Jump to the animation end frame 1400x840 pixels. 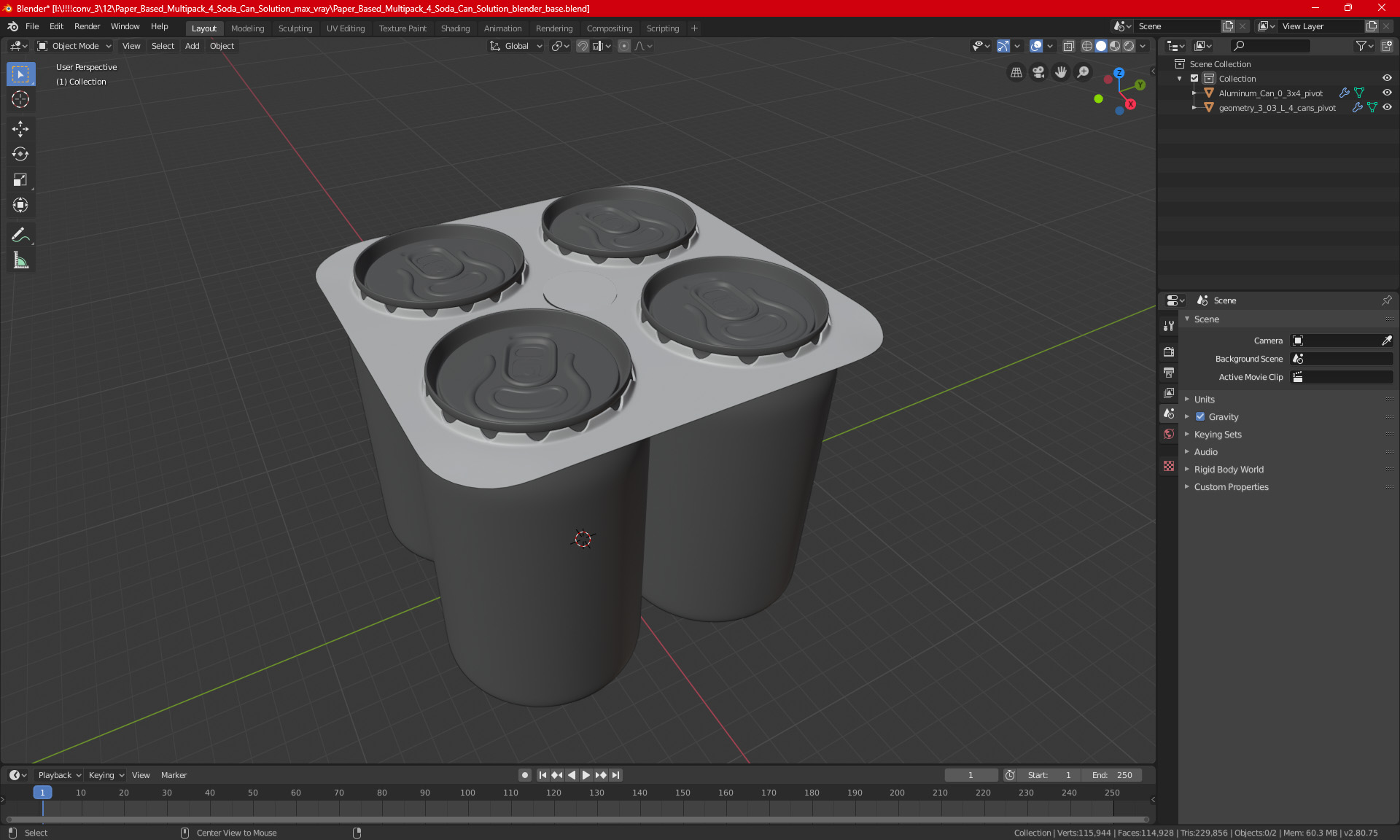(615, 775)
